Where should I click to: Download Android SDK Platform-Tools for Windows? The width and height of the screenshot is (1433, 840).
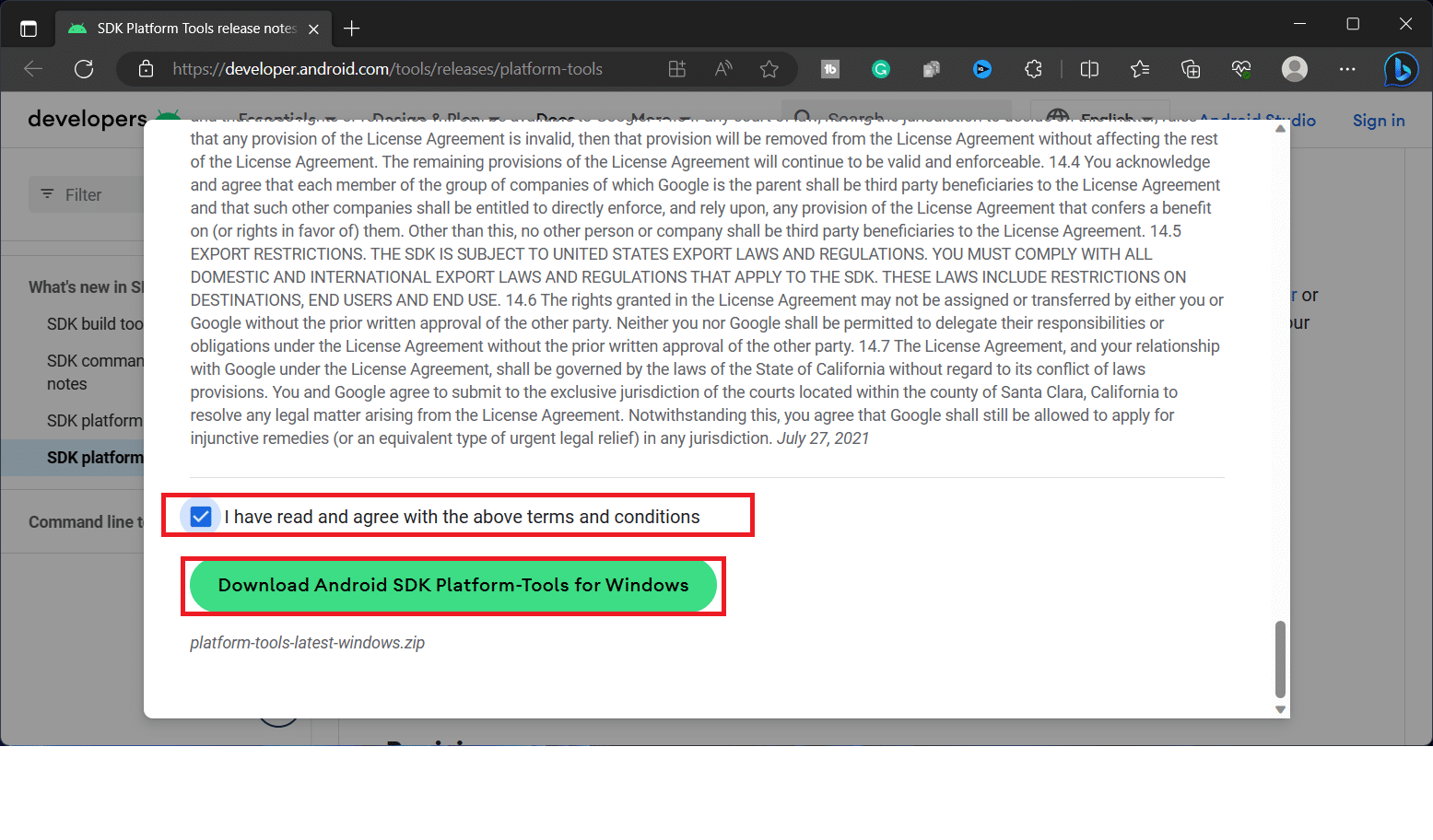(452, 585)
